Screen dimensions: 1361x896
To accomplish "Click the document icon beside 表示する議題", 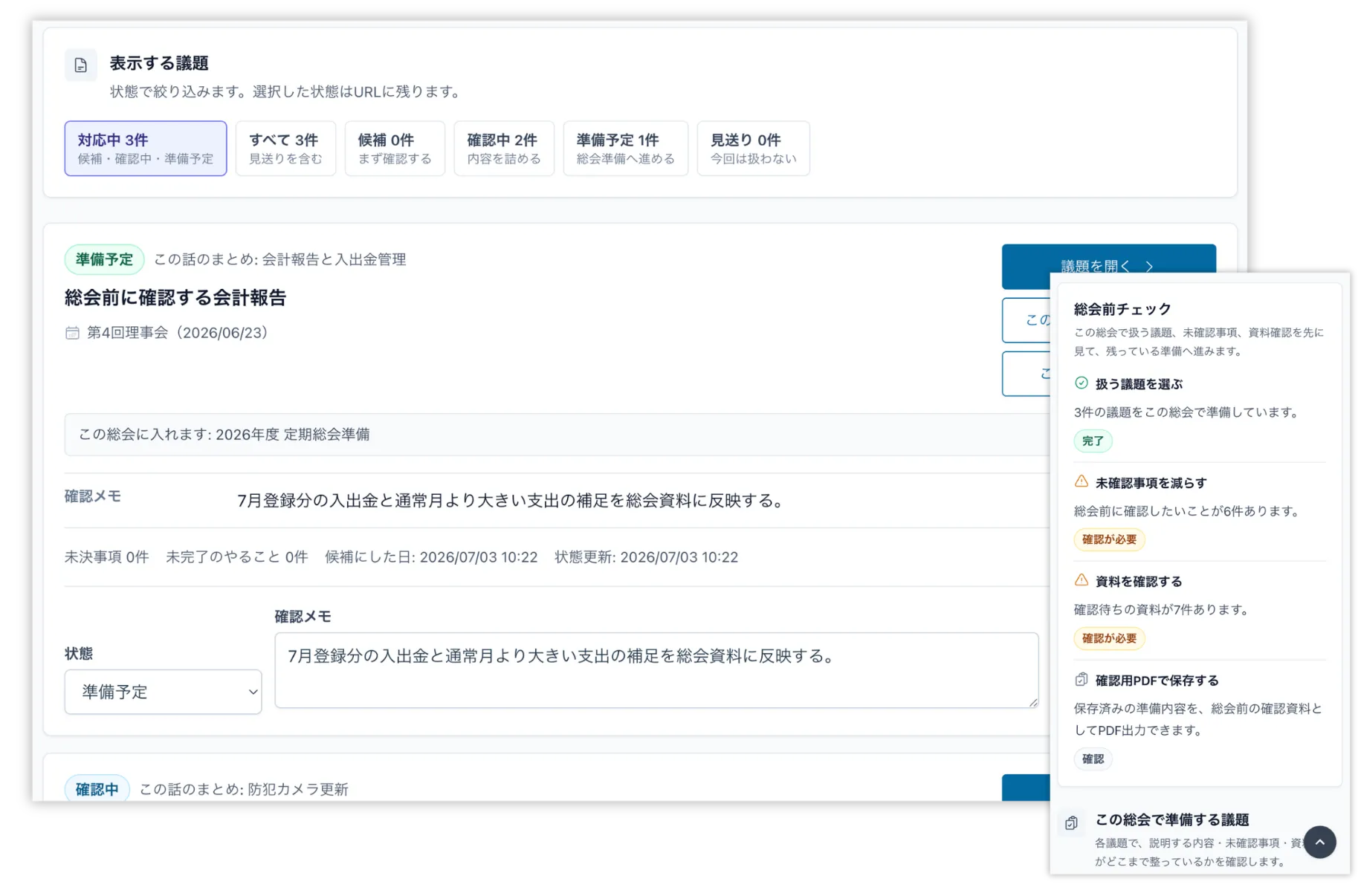I will [80, 65].
